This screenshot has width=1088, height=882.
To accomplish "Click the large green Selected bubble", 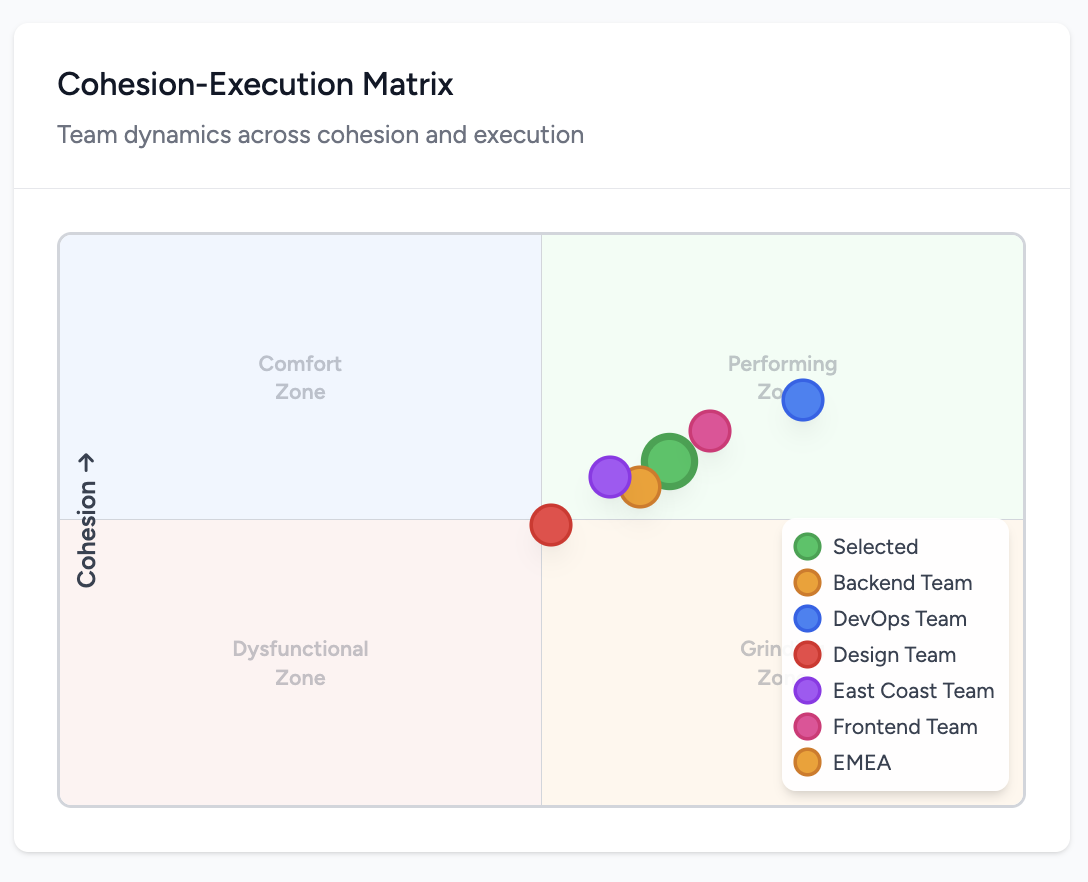I will (x=669, y=461).
